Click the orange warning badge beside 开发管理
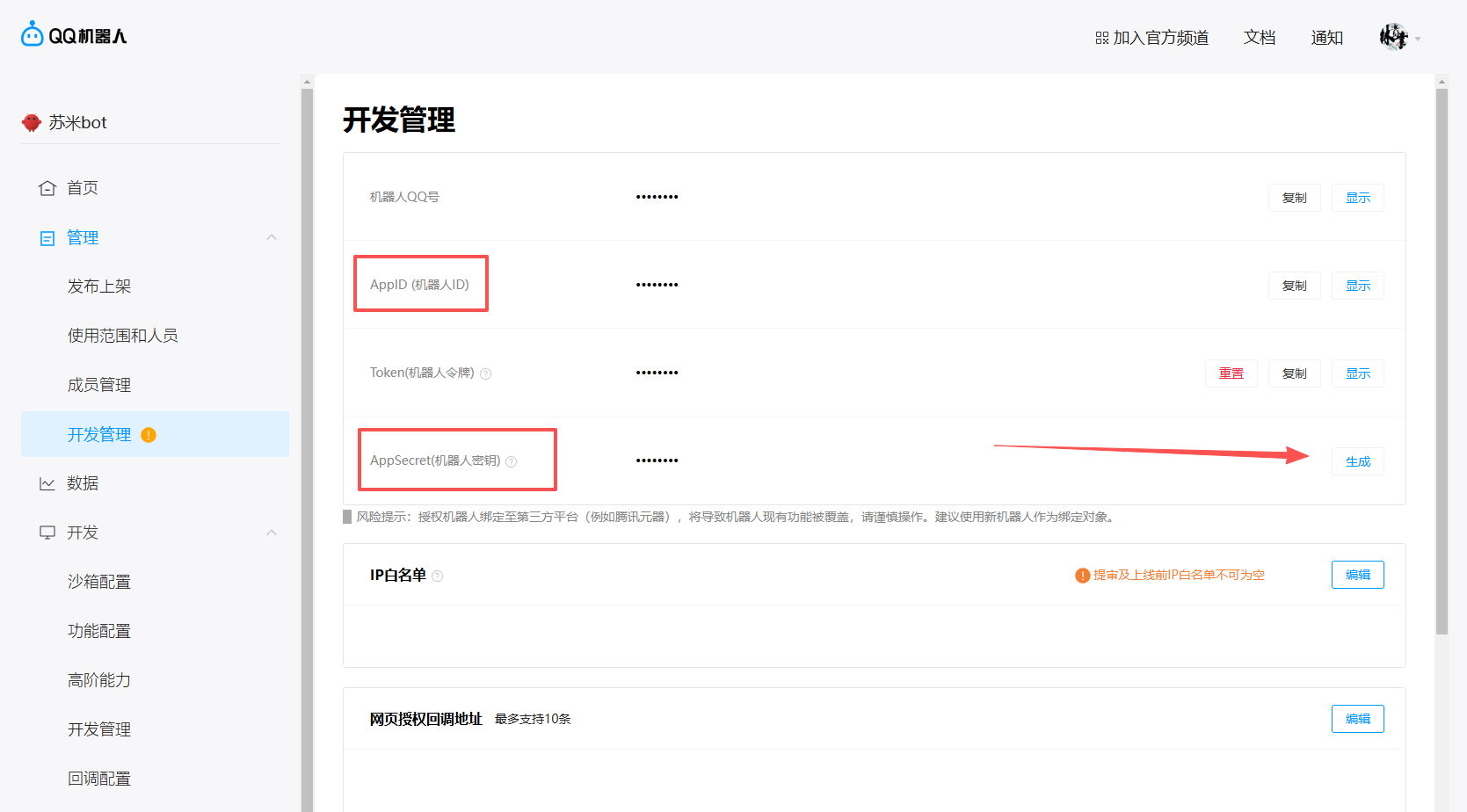Viewport: 1467px width, 812px height. point(149,435)
